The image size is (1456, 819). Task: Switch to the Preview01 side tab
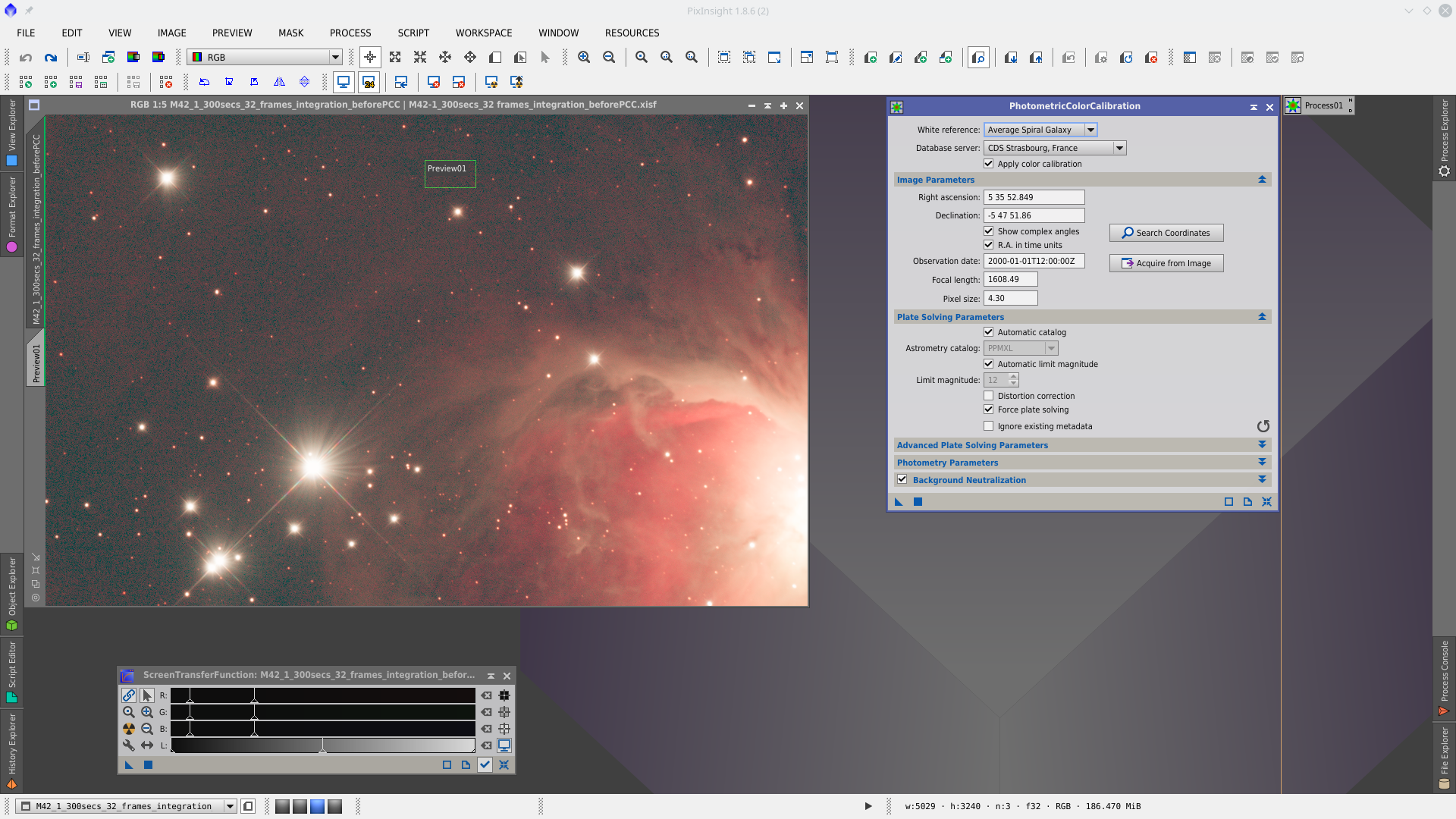36,362
